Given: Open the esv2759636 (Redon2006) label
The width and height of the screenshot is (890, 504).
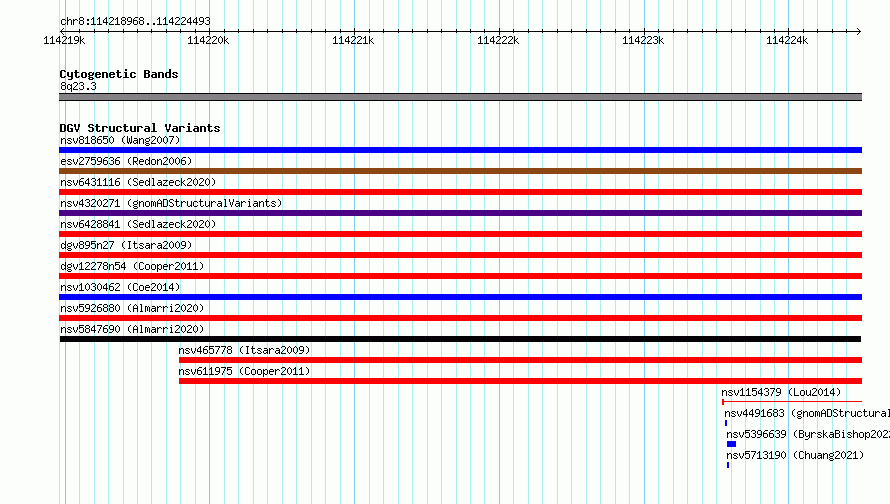Looking at the screenshot, I should (126, 161).
